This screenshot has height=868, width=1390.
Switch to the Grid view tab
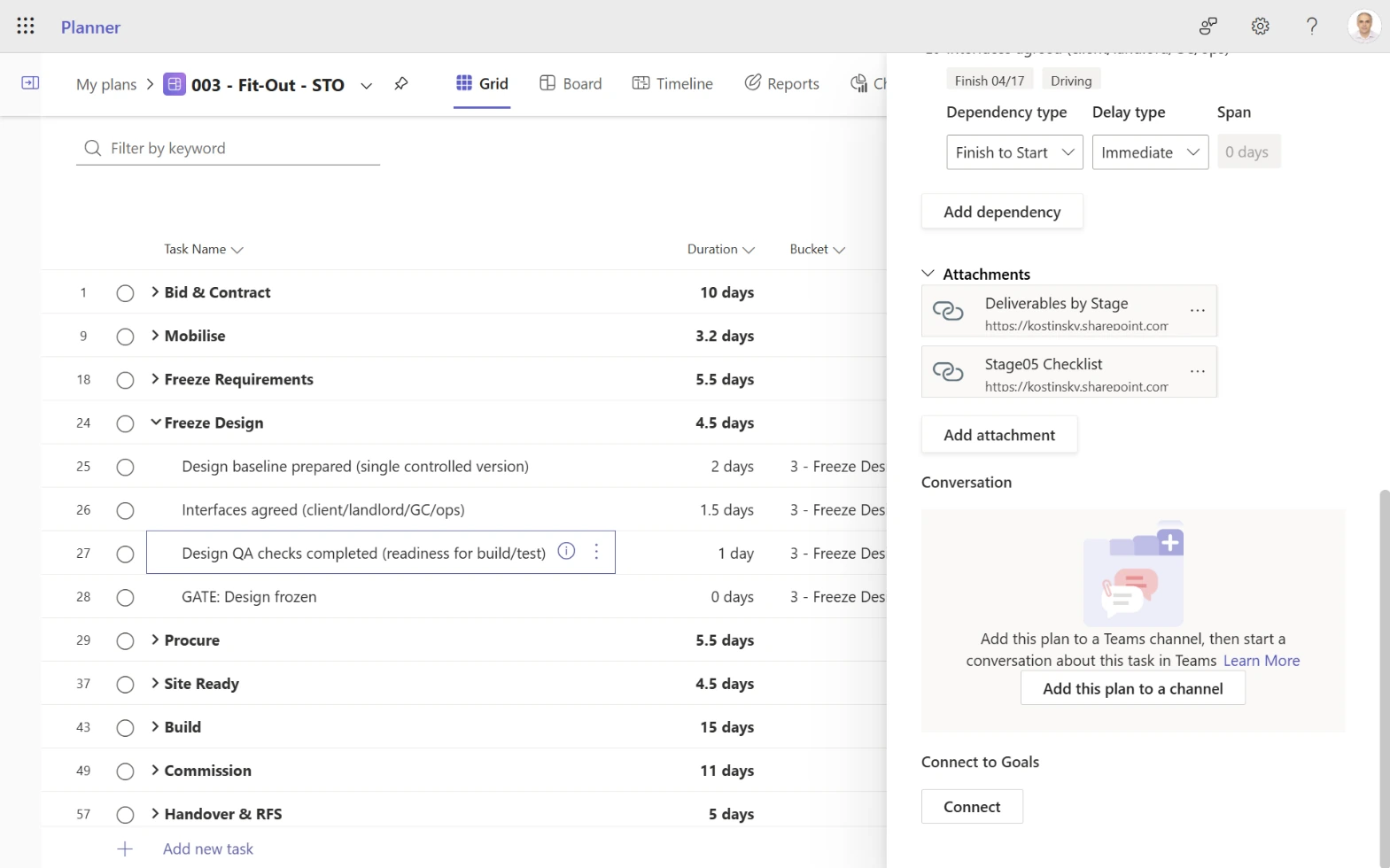click(x=482, y=83)
